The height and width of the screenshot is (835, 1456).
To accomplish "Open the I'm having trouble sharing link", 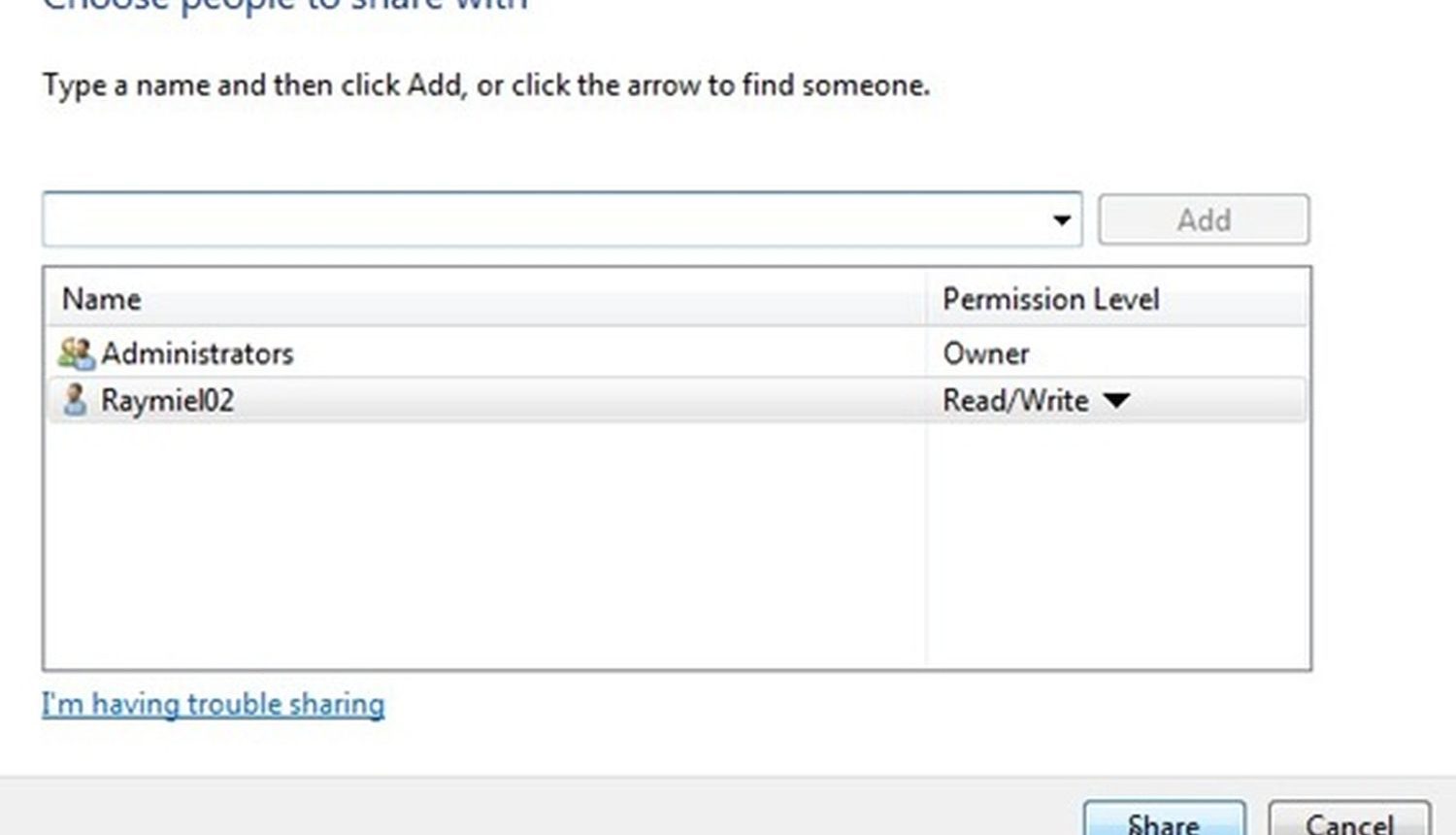I will click(213, 704).
